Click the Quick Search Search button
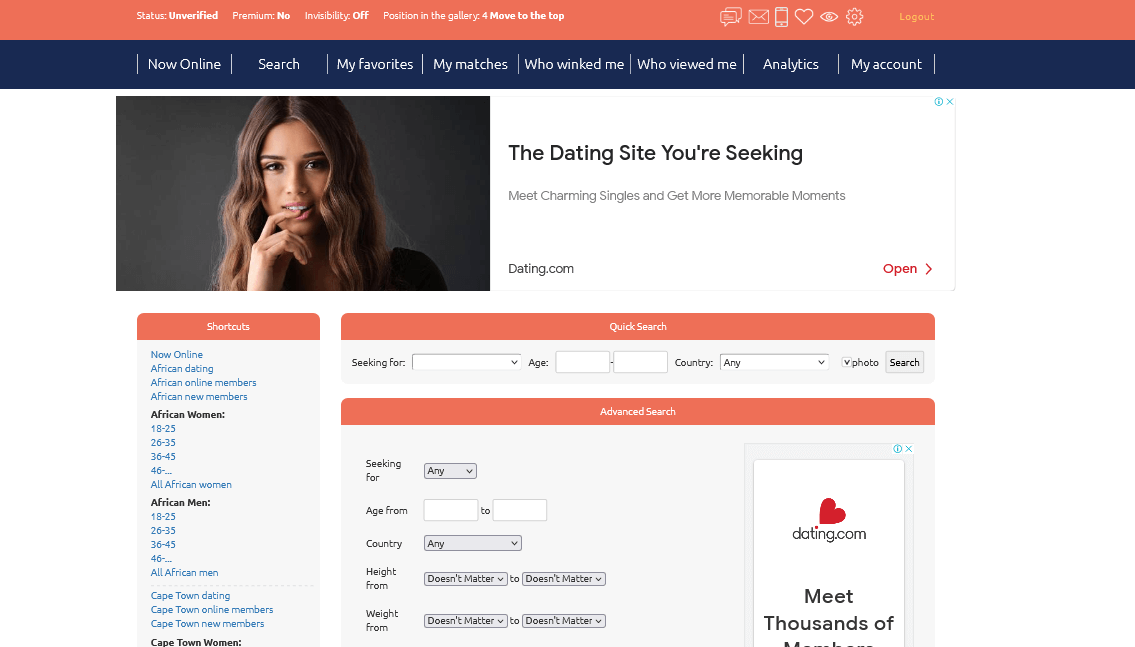Screen dimensions: 1135x647 904,362
